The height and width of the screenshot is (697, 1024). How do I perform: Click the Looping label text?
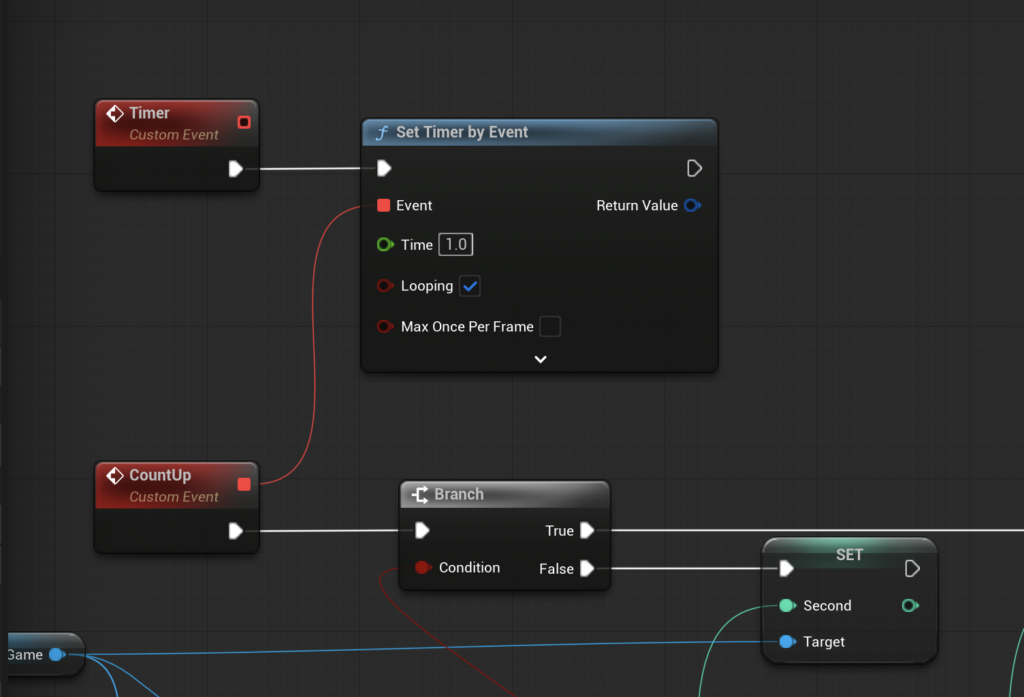[x=426, y=286]
